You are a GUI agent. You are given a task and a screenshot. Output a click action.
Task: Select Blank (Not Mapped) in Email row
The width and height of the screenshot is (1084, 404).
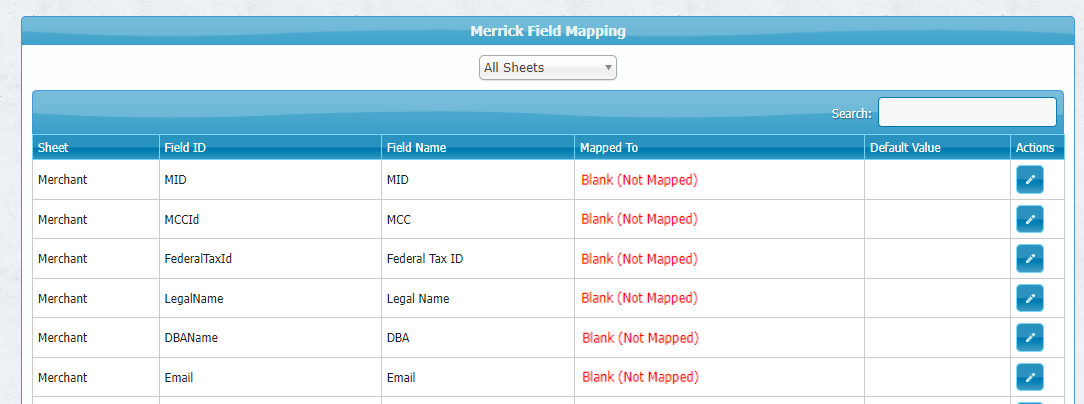click(639, 377)
